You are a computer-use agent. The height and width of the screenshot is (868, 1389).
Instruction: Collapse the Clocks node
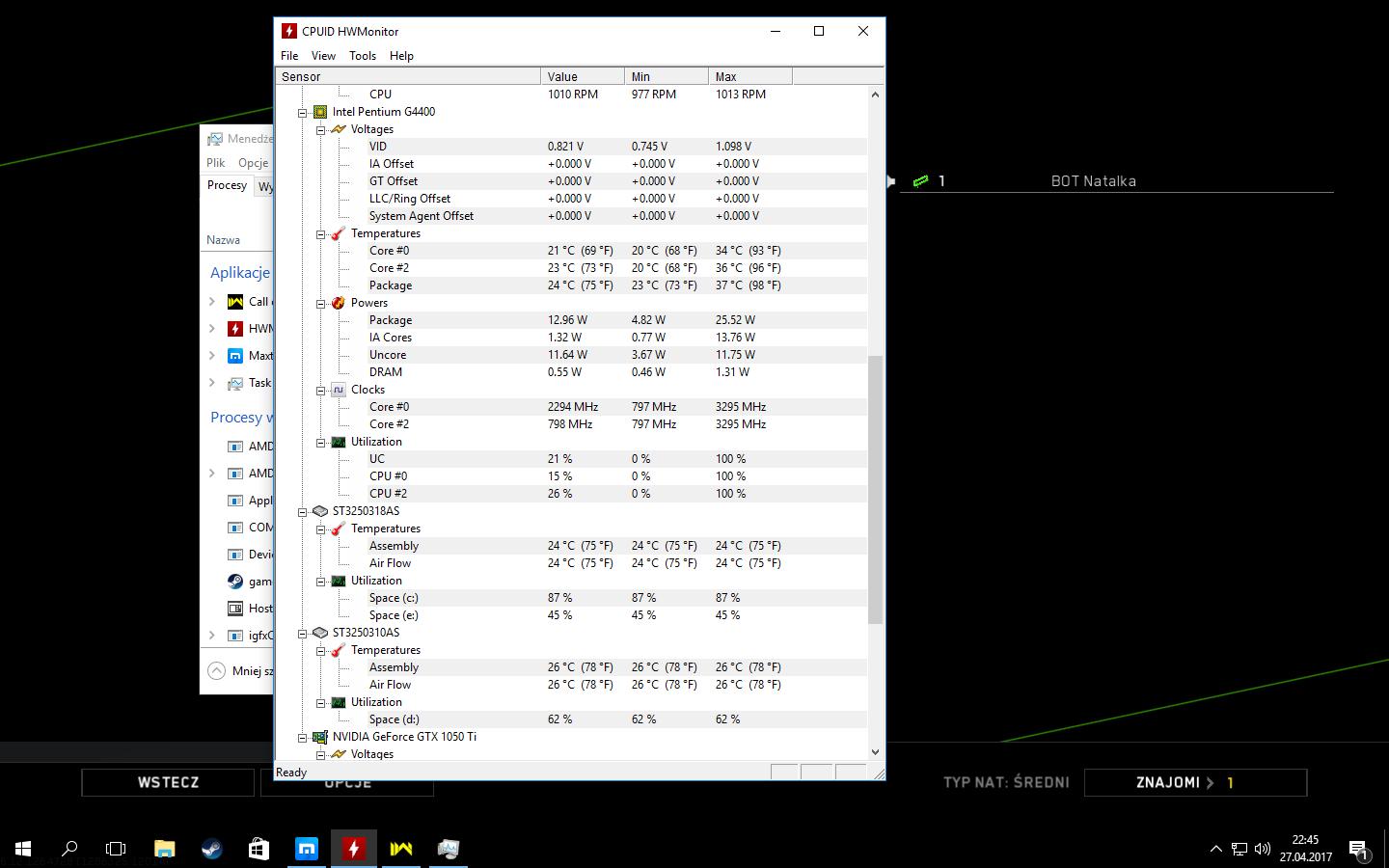[x=321, y=391]
